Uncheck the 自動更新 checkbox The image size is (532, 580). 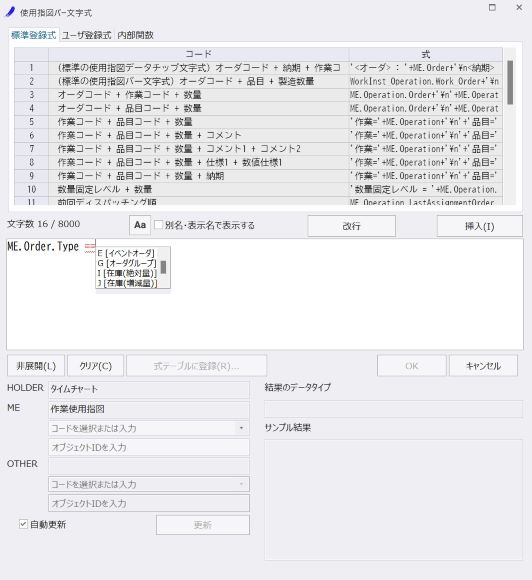23,524
